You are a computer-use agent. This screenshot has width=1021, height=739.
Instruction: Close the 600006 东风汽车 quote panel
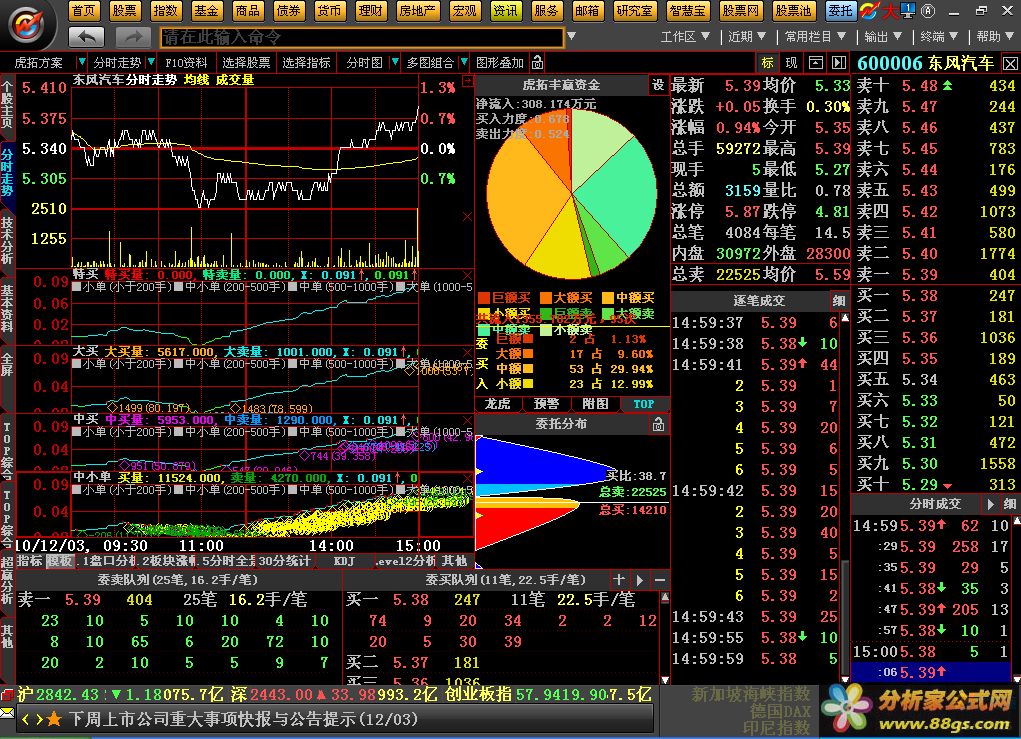1010,63
